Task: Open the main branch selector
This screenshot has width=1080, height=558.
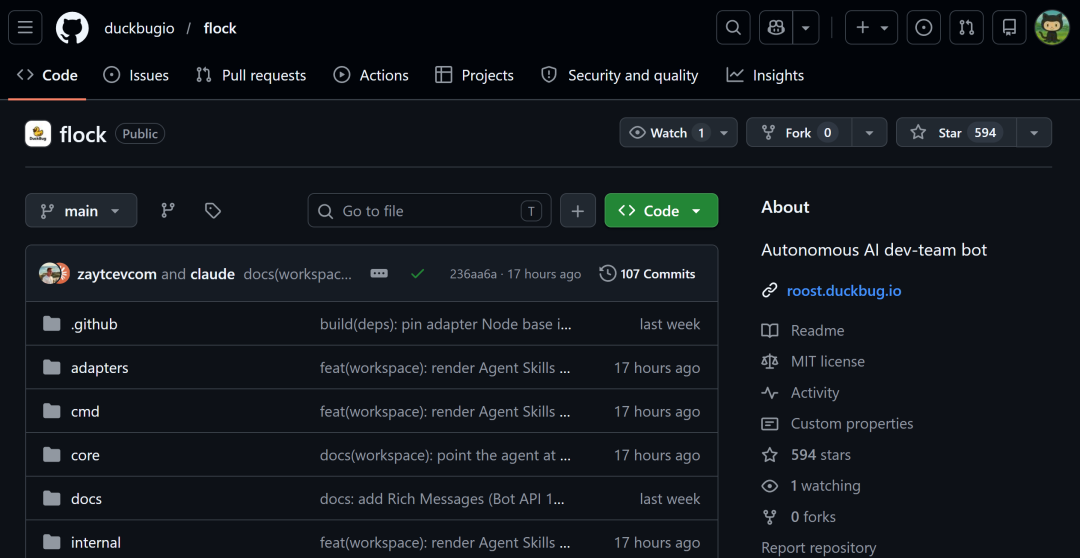Action: tap(81, 211)
